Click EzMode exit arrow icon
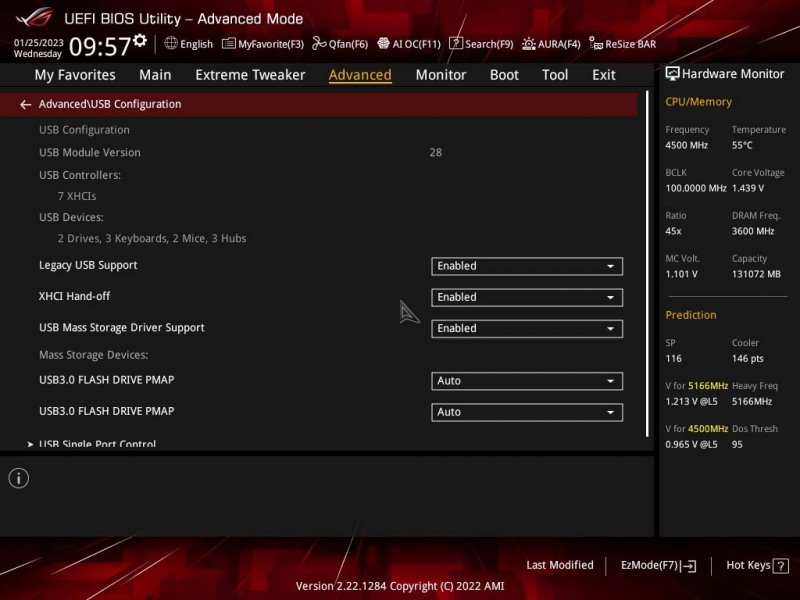Viewport: 800px width, 600px height. [688, 565]
